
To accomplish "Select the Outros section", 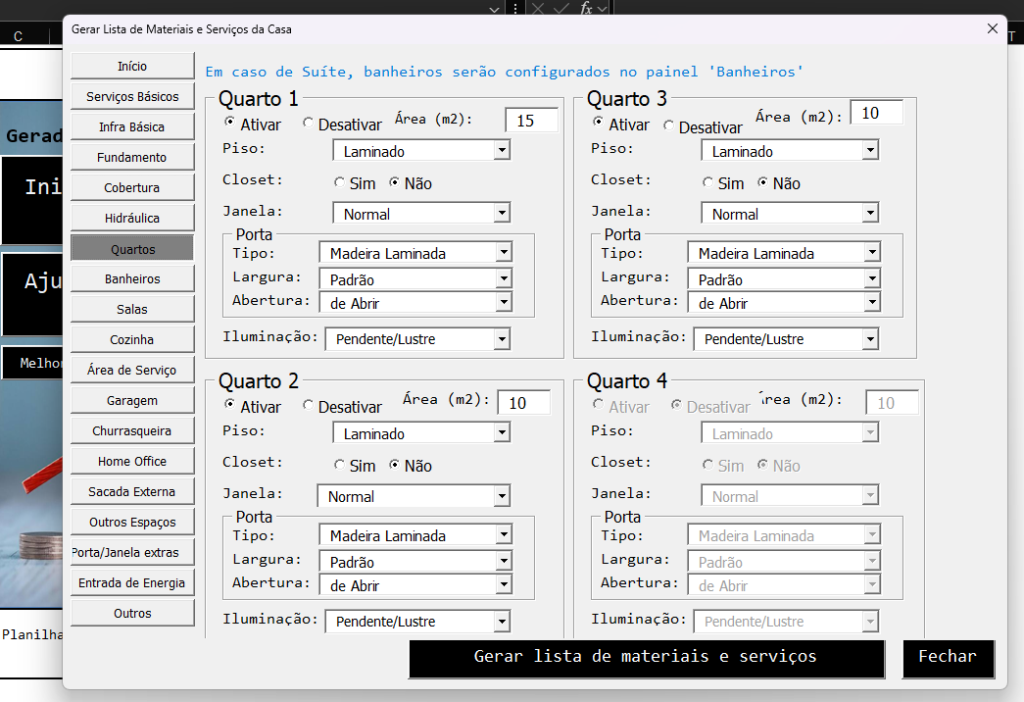I will (x=132, y=613).
